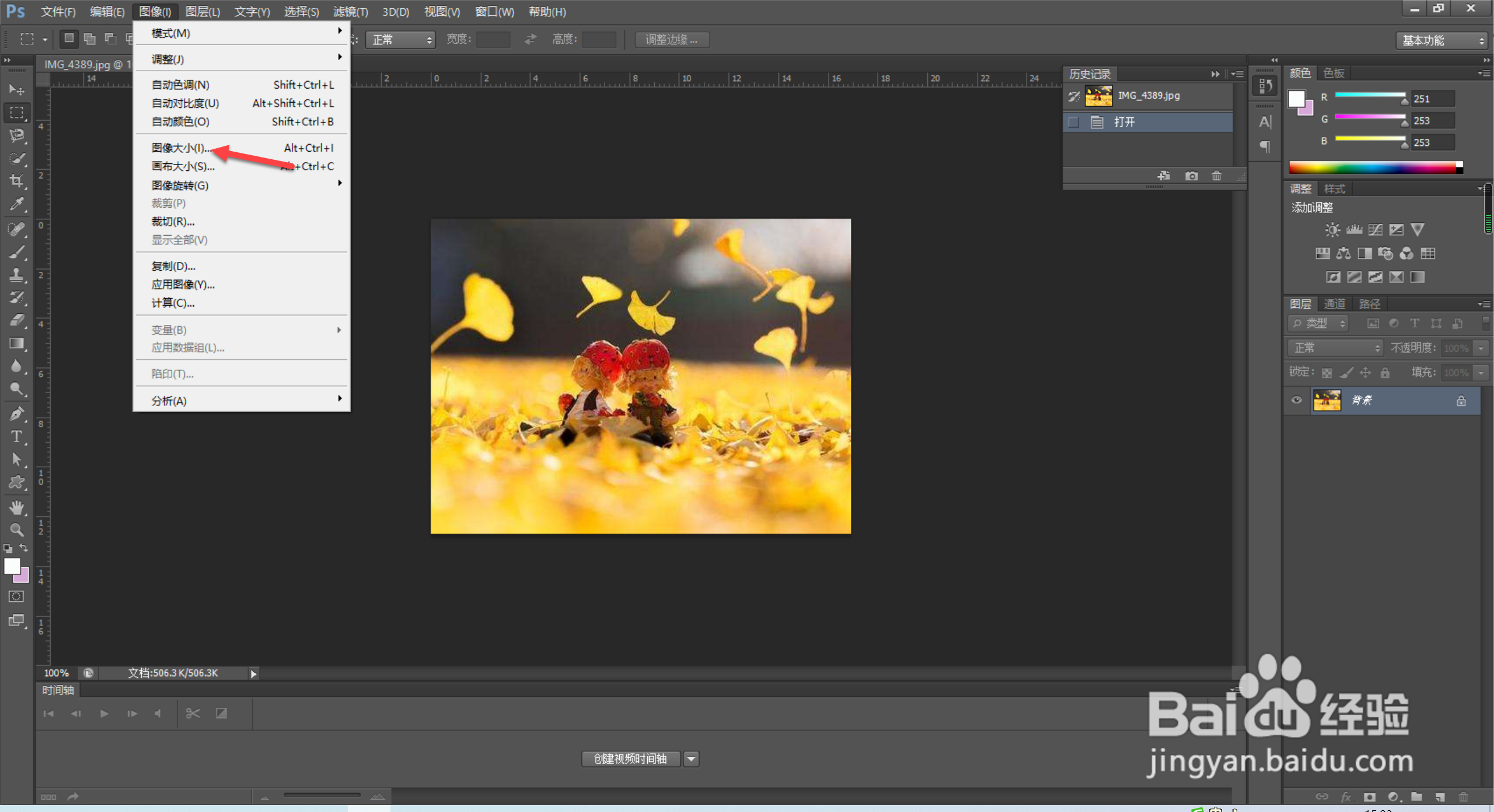Open the 不透明度 opacity dropdown arrow
Image resolution: width=1494 pixels, height=812 pixels.
click(1481, 348)
